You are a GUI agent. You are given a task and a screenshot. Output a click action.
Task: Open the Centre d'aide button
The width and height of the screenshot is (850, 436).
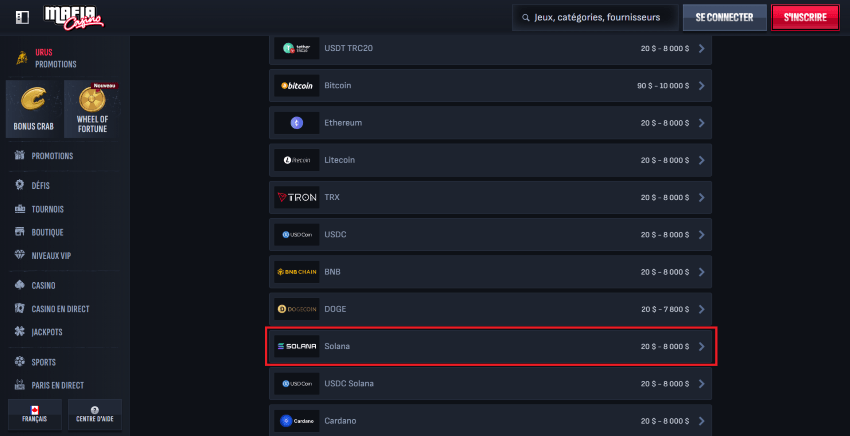click(x=95, y=414)
